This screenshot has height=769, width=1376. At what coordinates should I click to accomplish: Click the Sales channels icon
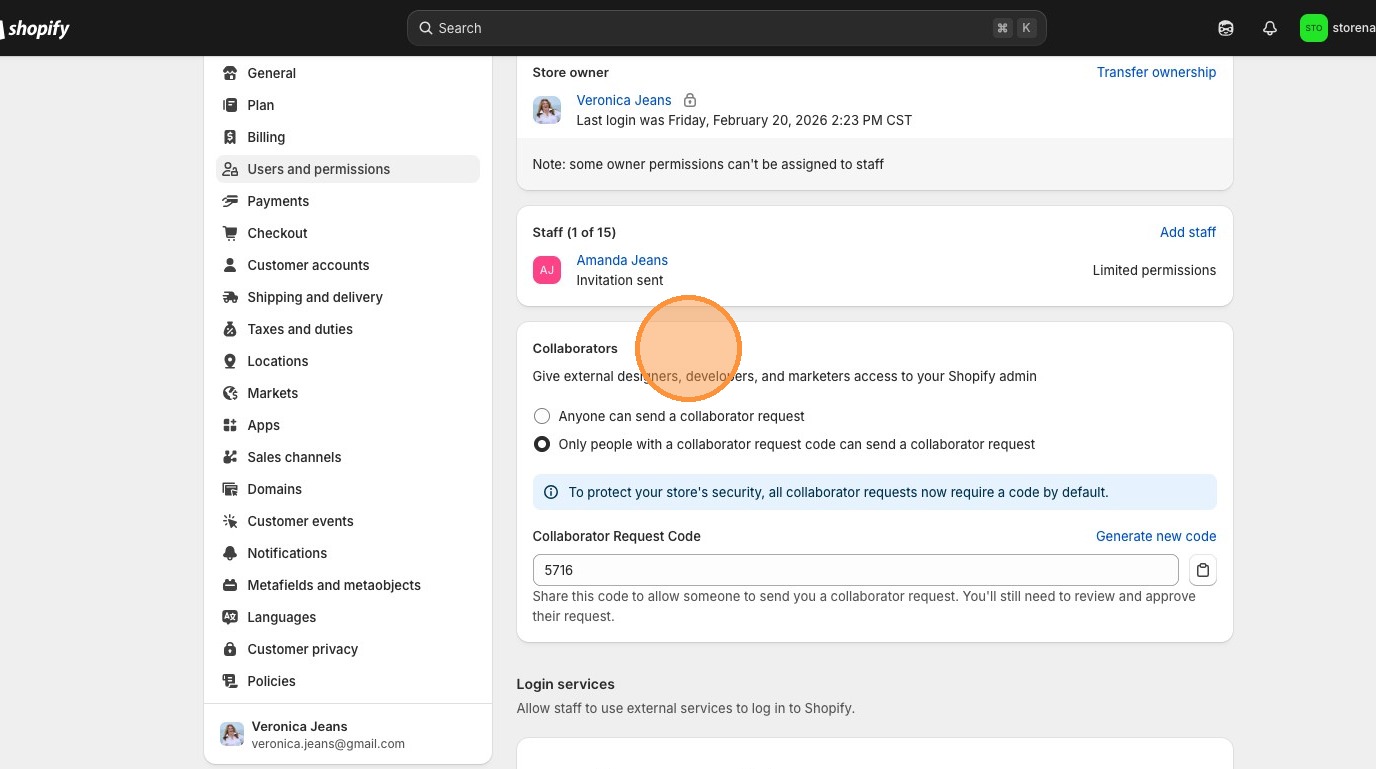[230, 457]
